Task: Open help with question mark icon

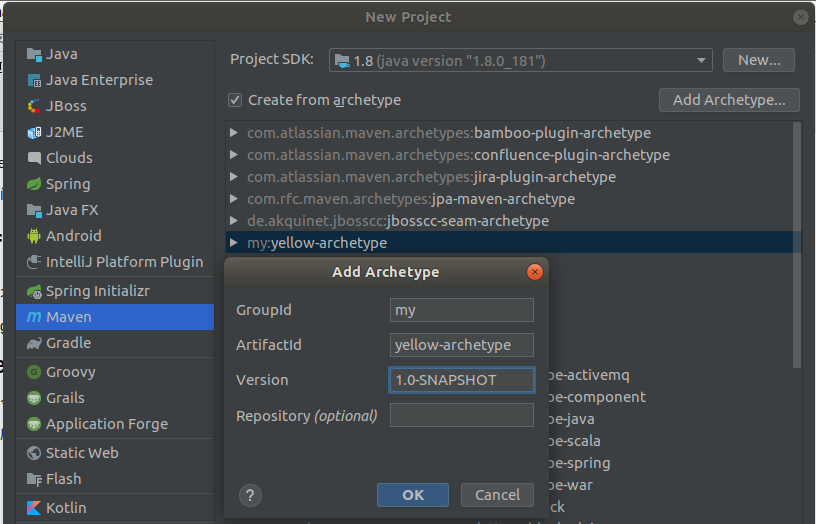Action: tap(251, 495)
